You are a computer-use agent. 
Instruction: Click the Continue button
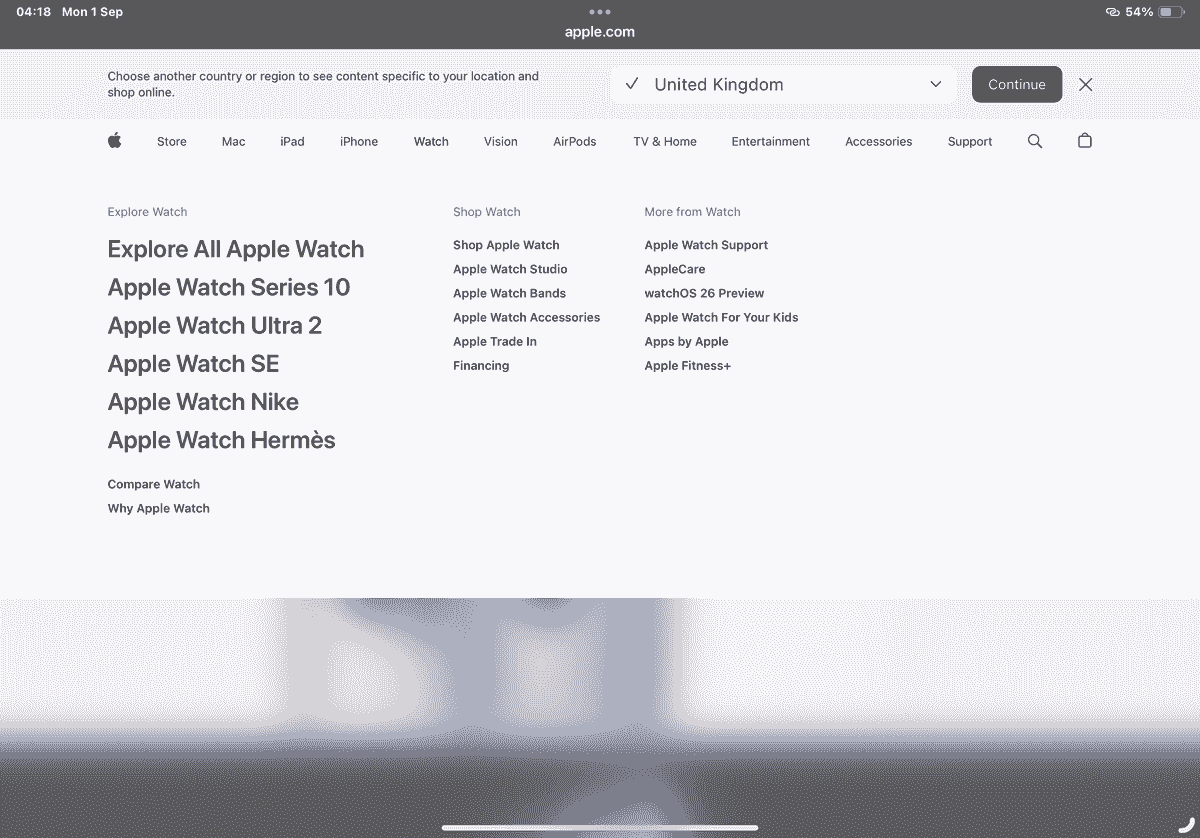click(x=1017, y=85)
